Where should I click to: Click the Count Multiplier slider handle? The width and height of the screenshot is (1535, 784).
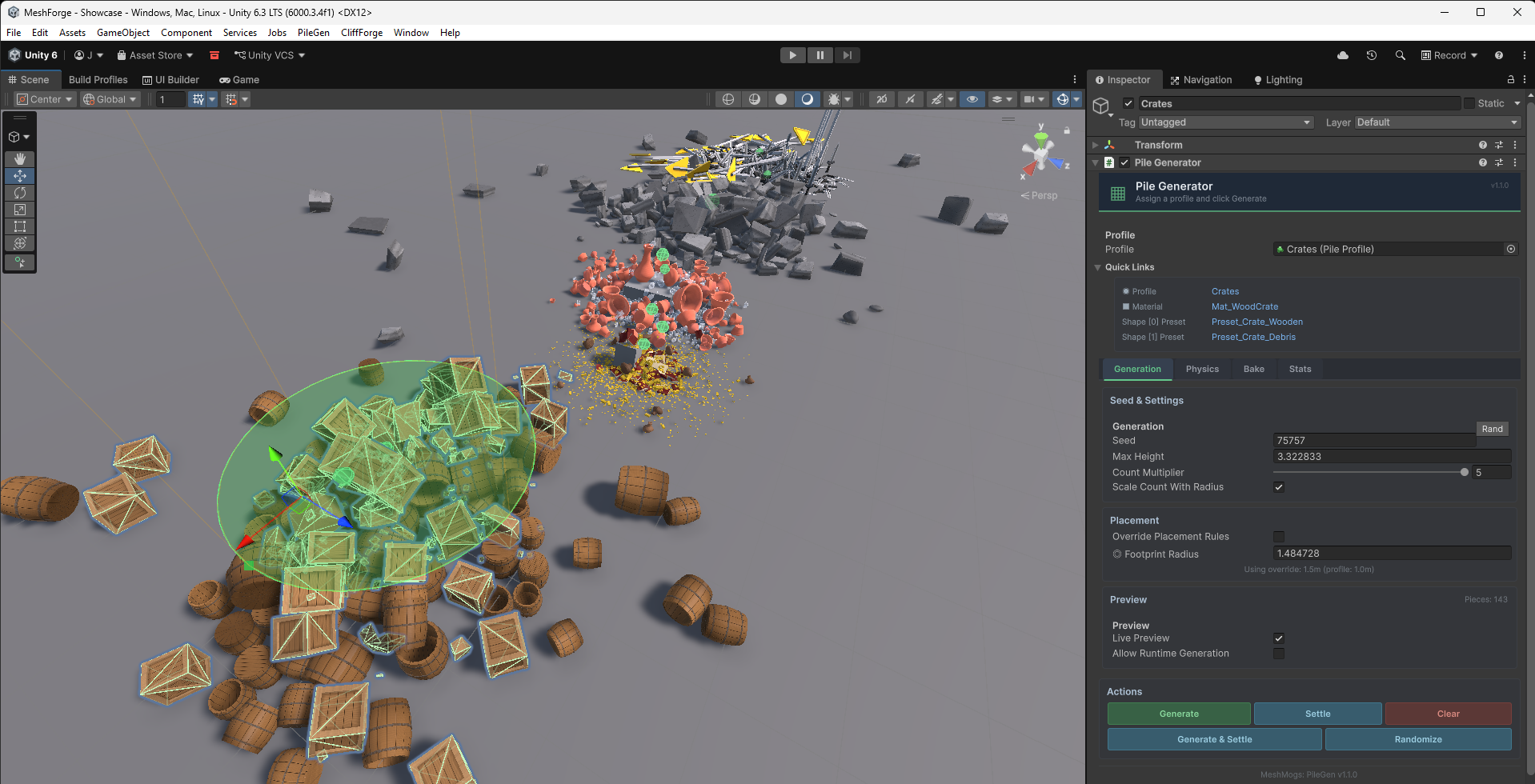(1464, 472)
